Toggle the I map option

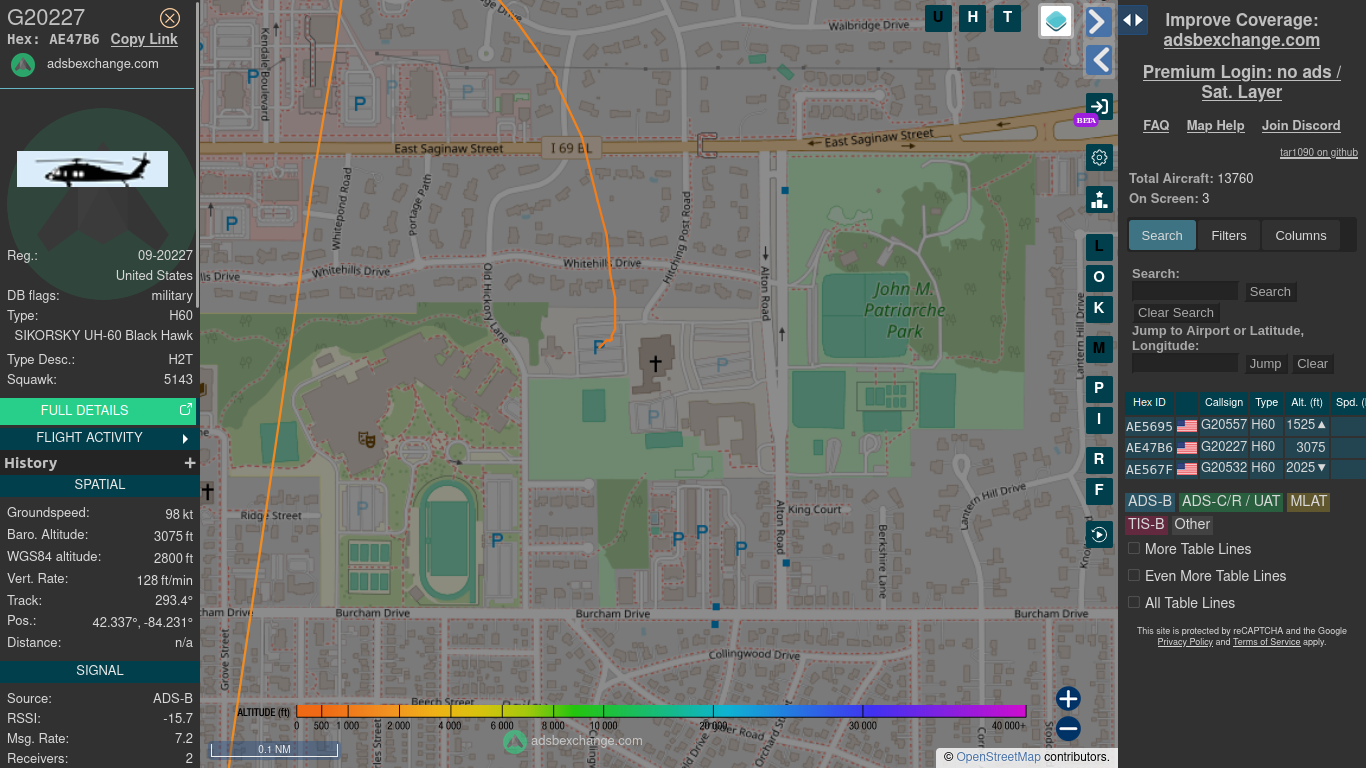1099,419
